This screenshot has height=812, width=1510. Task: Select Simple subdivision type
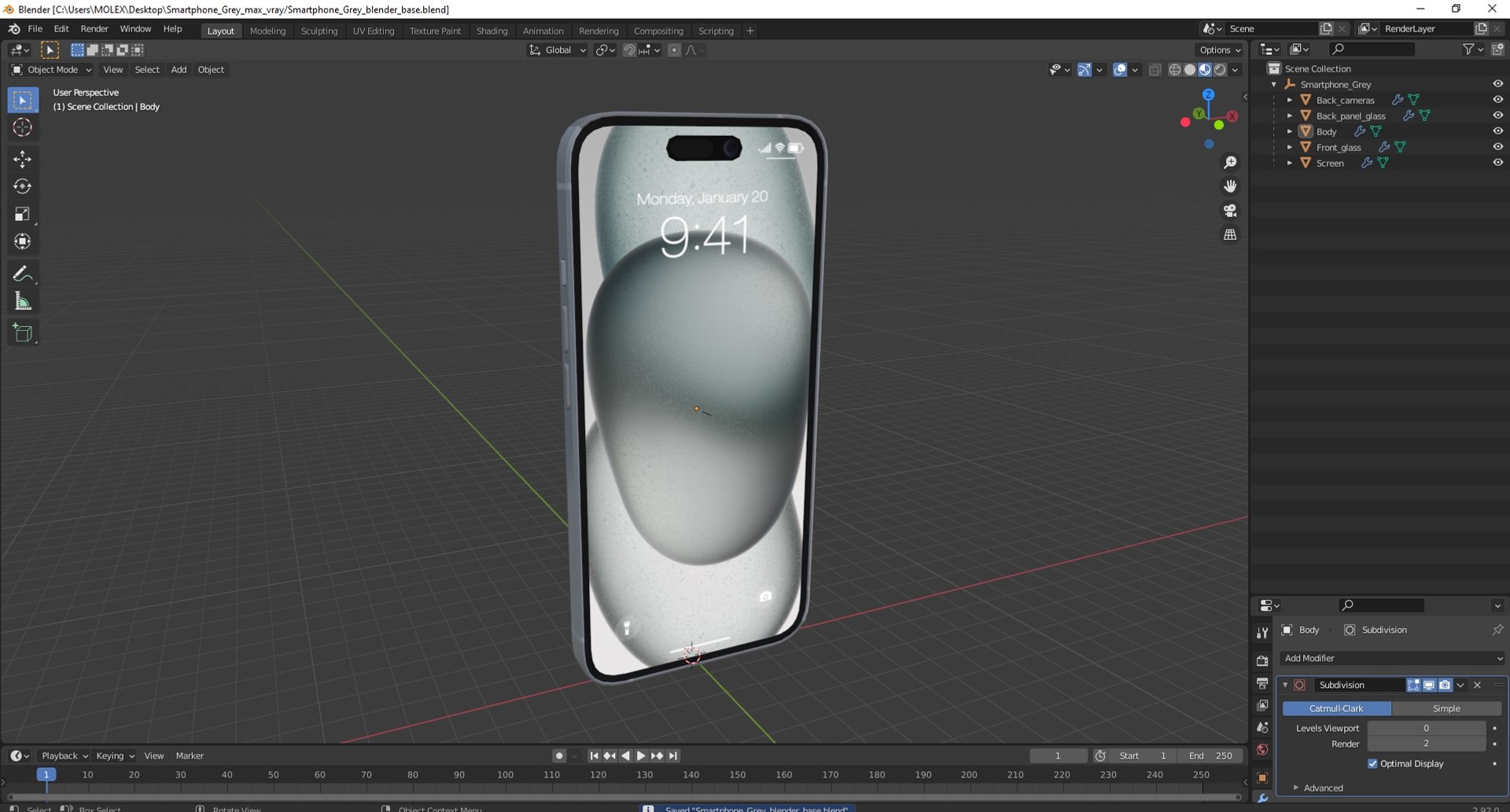pos(1446,709)
